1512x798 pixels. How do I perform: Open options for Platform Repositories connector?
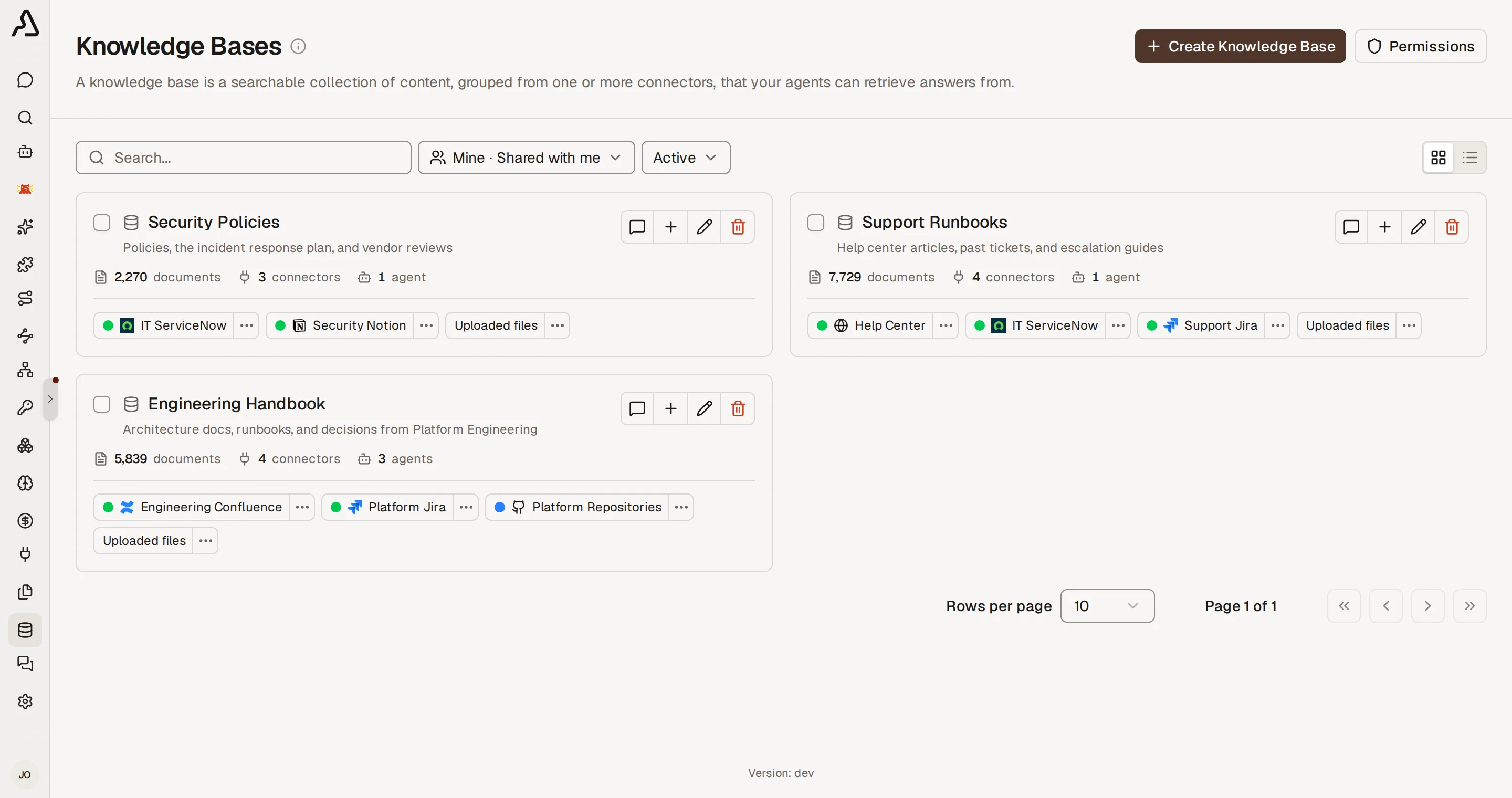pyautogui.click(x=681, y=507)
